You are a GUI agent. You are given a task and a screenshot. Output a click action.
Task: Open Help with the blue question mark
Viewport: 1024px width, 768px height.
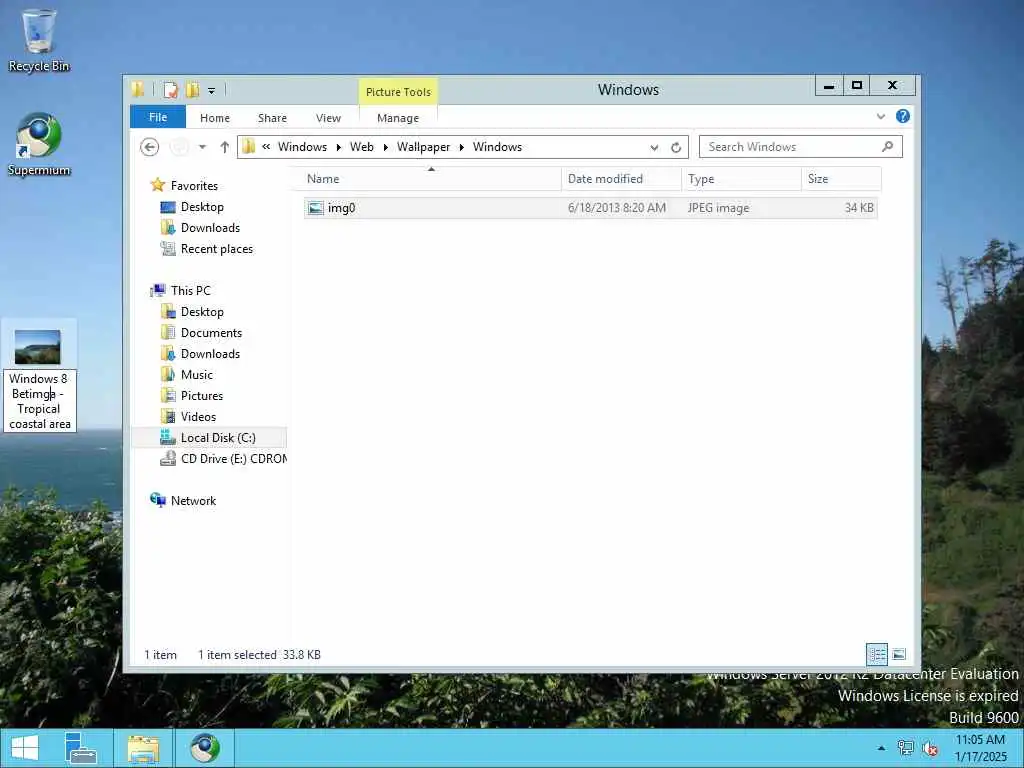point(903,116)
